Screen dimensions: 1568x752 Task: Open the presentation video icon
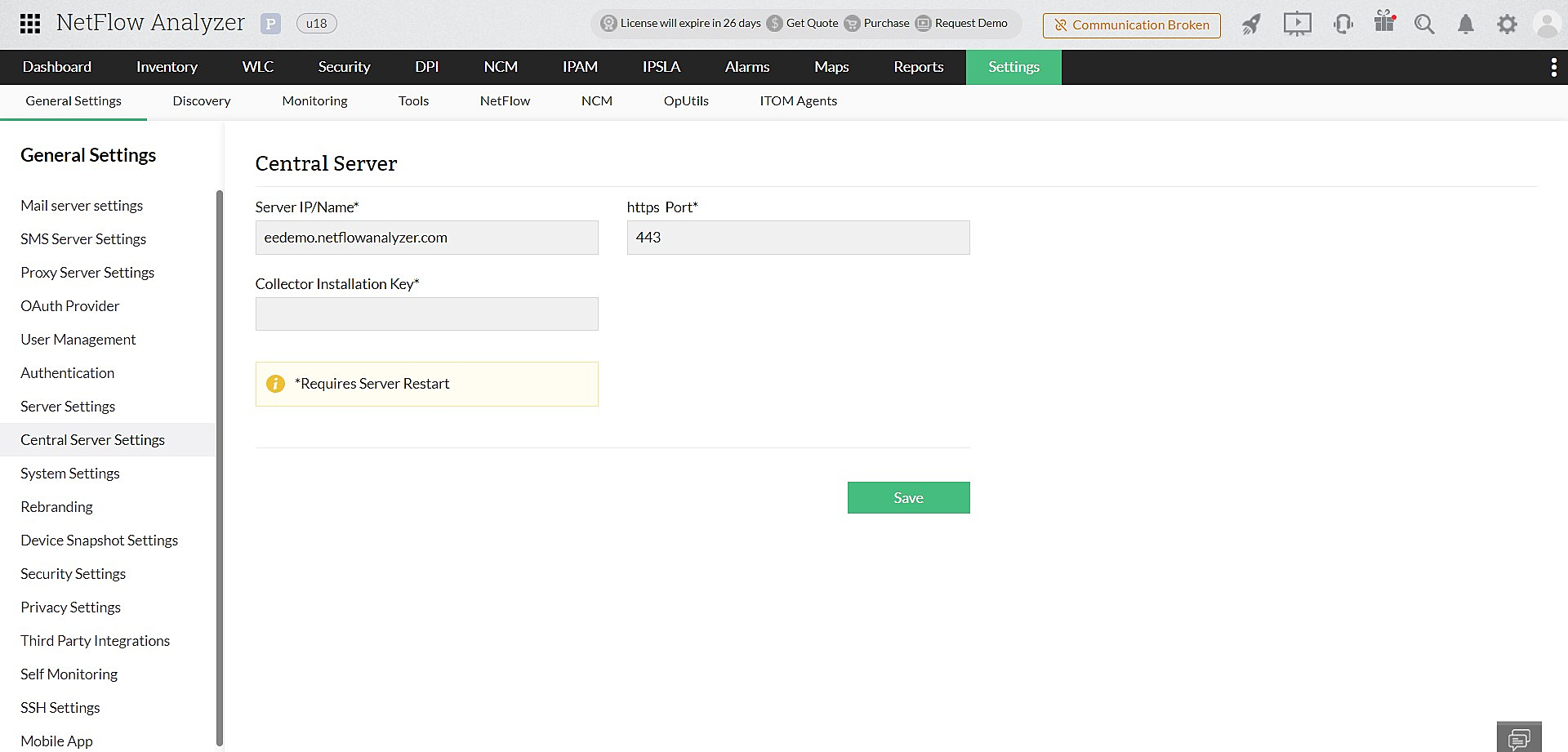tap(1296, 24)
